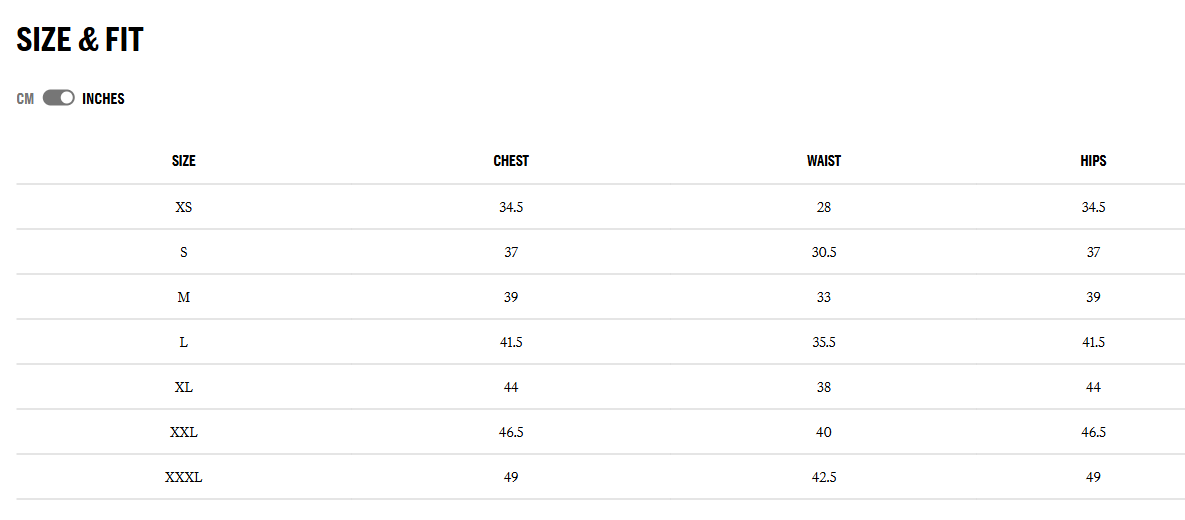Click the XXL waist value 40
This screenshot has width=1185, height=520.
coord(824,432)
